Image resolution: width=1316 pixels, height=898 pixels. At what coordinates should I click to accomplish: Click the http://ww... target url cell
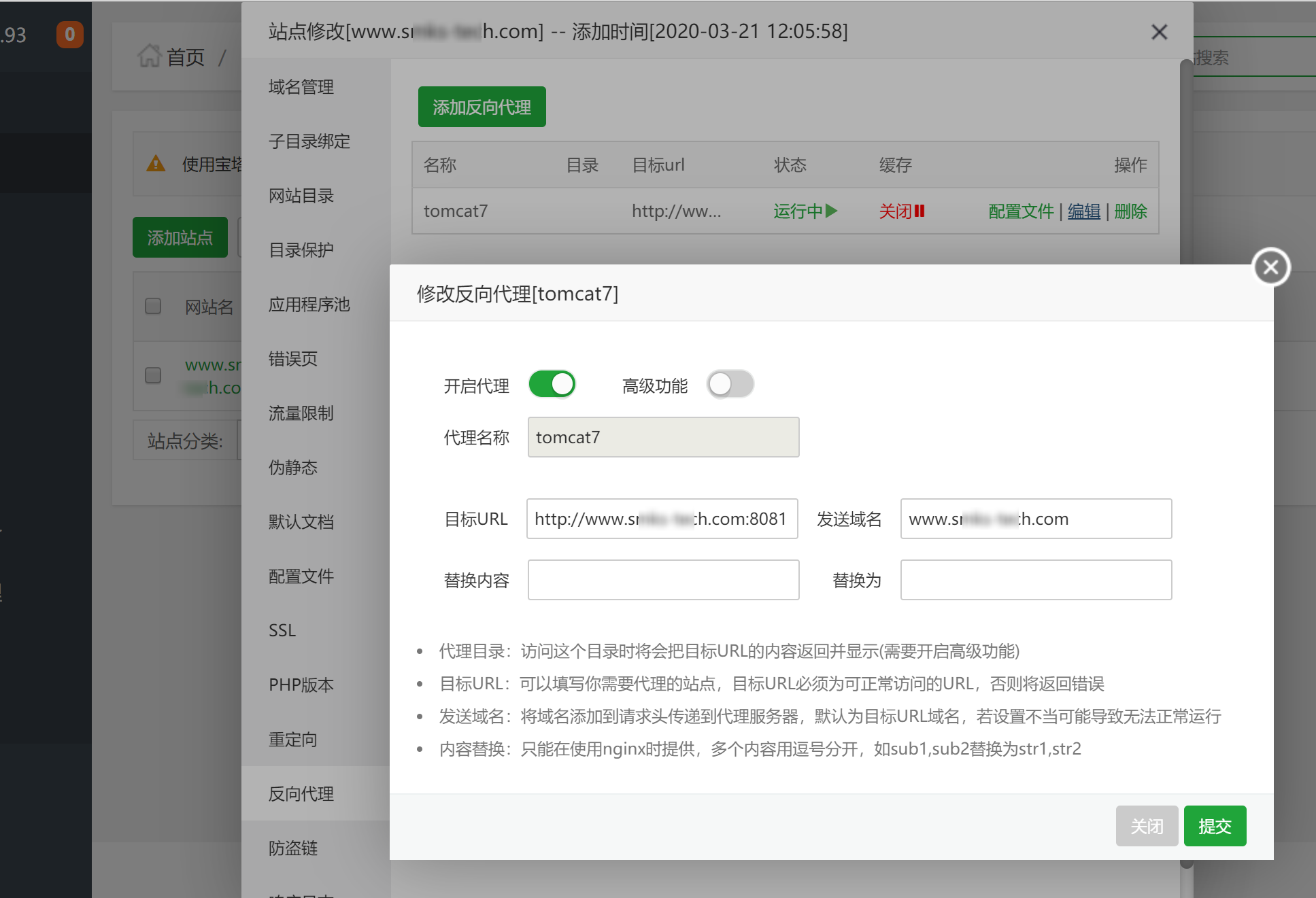pyautogui.click(x=676, y=211)
